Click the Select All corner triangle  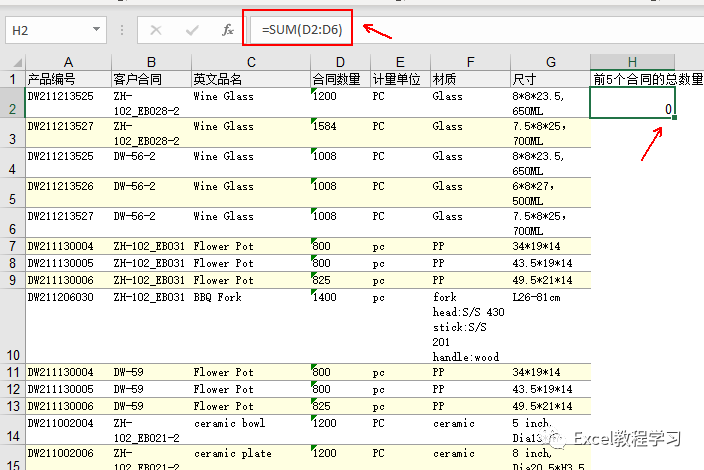18,62
